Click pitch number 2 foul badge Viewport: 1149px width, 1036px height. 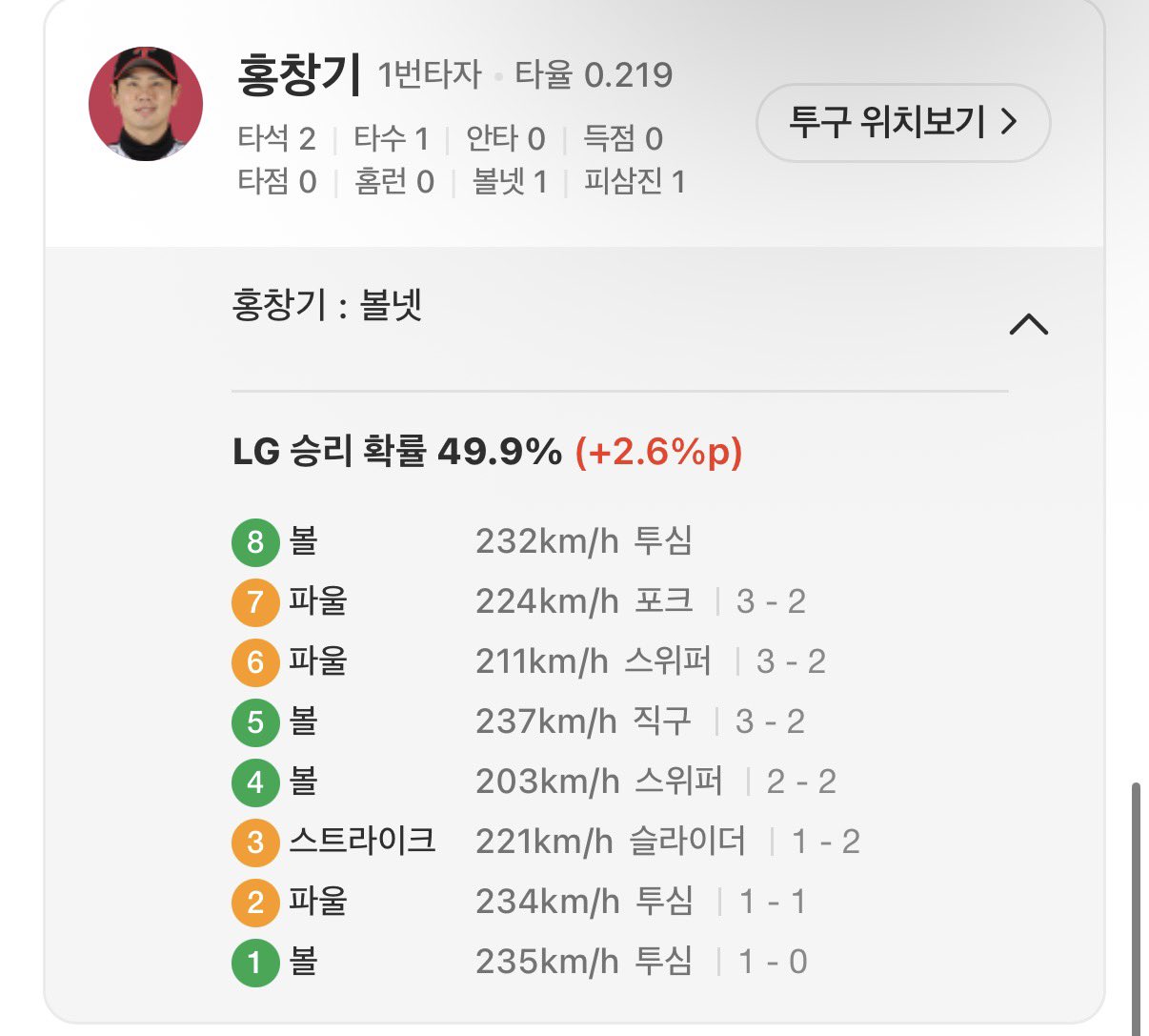[x=254, y=903]
